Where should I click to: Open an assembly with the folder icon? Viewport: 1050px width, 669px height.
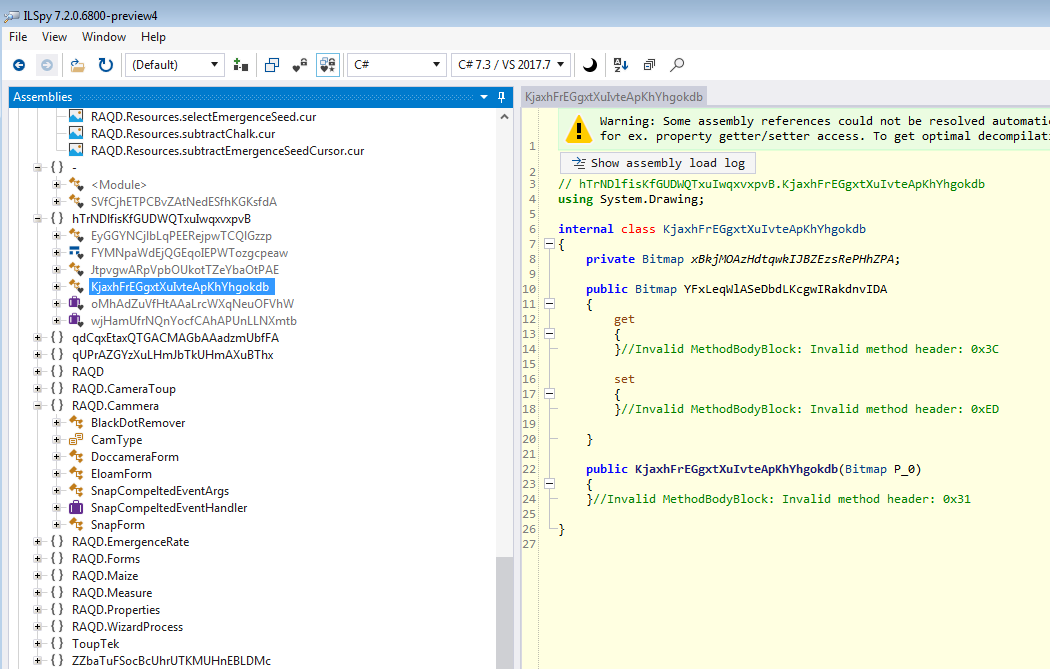tap(77, 64)
